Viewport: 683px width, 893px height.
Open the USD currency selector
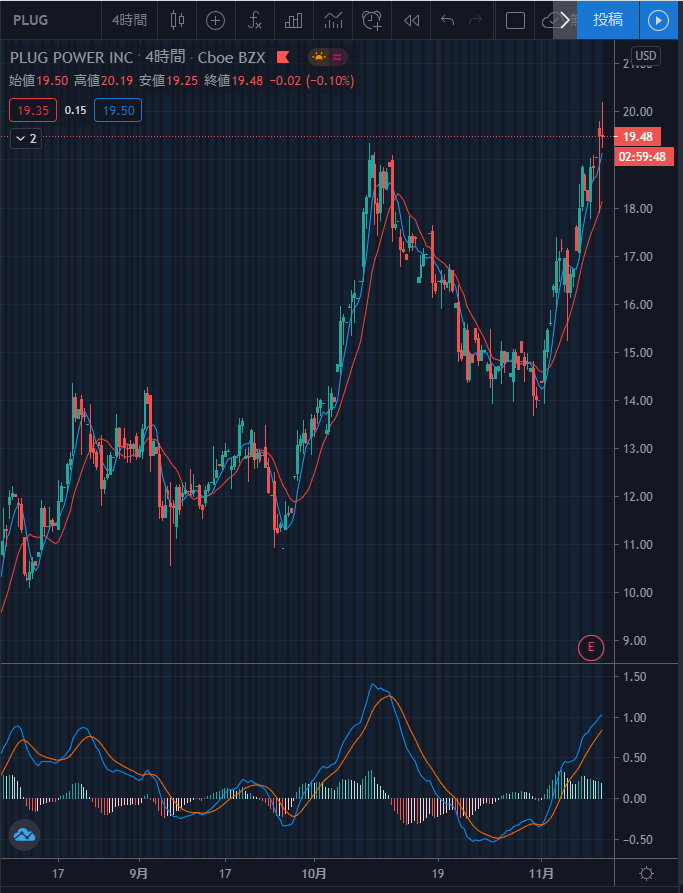tap(645, 56)
